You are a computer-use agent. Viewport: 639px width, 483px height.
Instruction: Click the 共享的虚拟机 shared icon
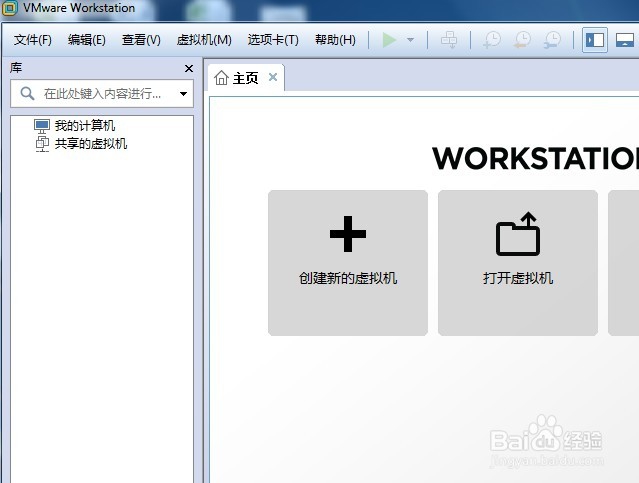42,144
